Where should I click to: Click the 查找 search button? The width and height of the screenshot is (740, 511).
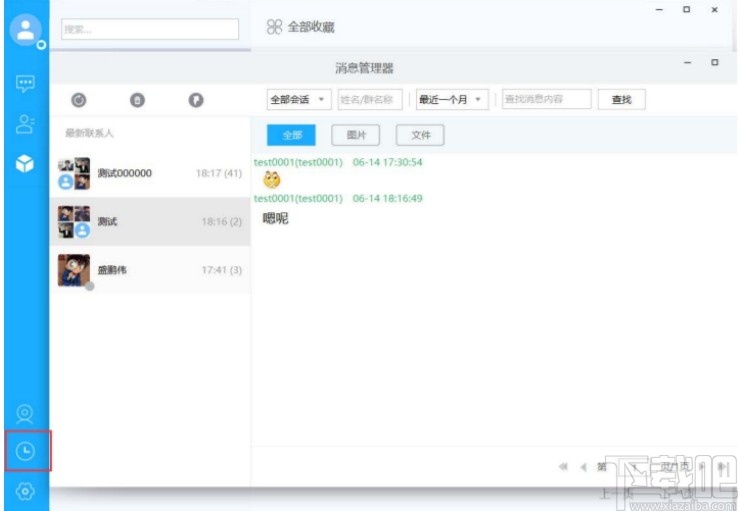point(622,100)
